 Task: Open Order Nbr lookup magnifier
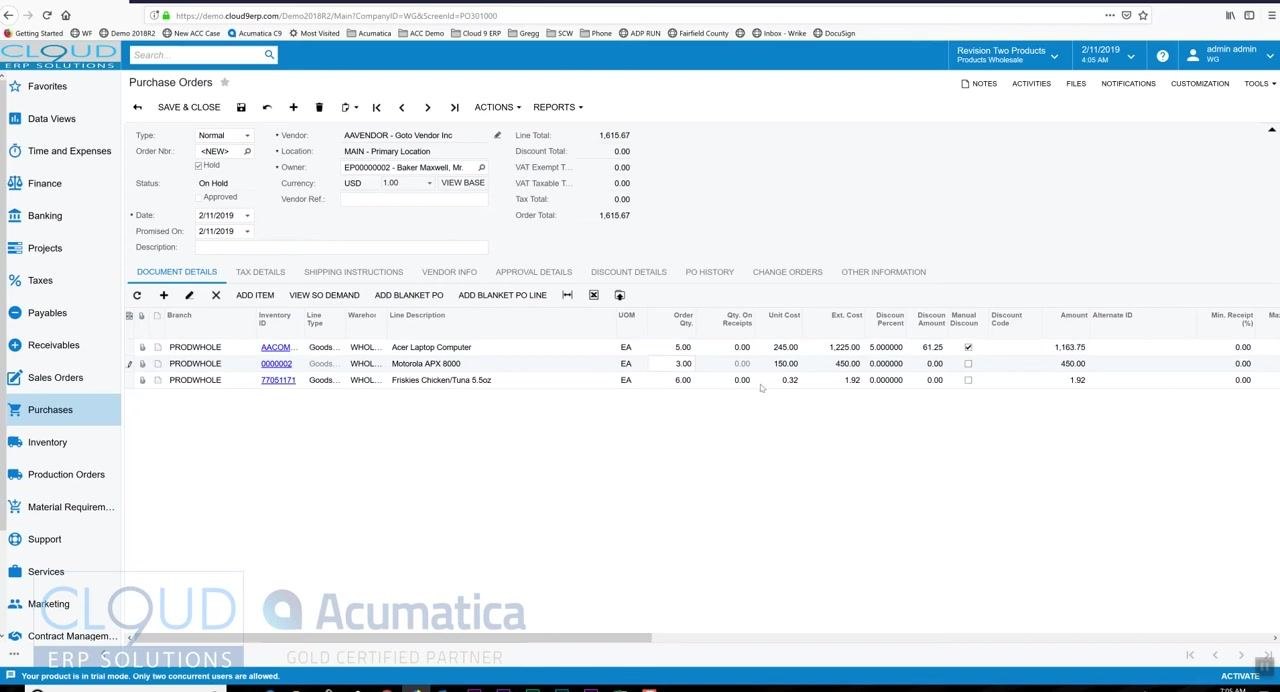pos(247,151)
